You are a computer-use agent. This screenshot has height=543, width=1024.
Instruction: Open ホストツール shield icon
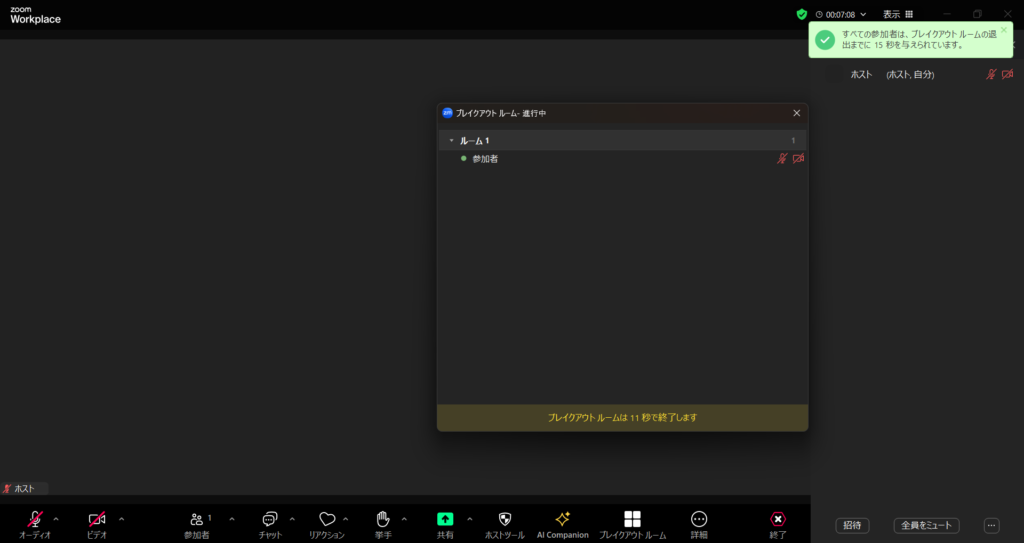coord(504,519)
